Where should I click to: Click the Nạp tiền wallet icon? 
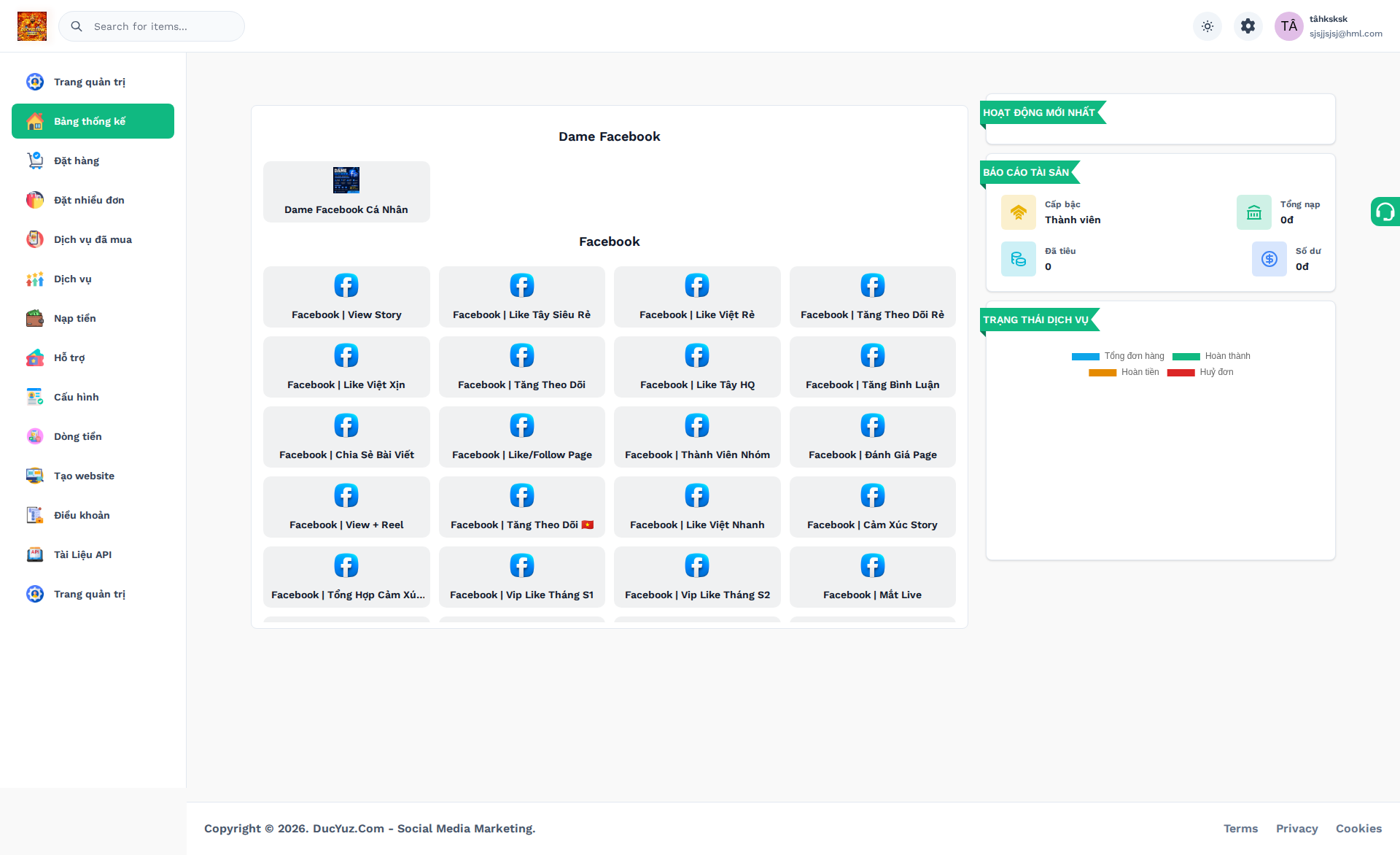[x=35, y=318]
